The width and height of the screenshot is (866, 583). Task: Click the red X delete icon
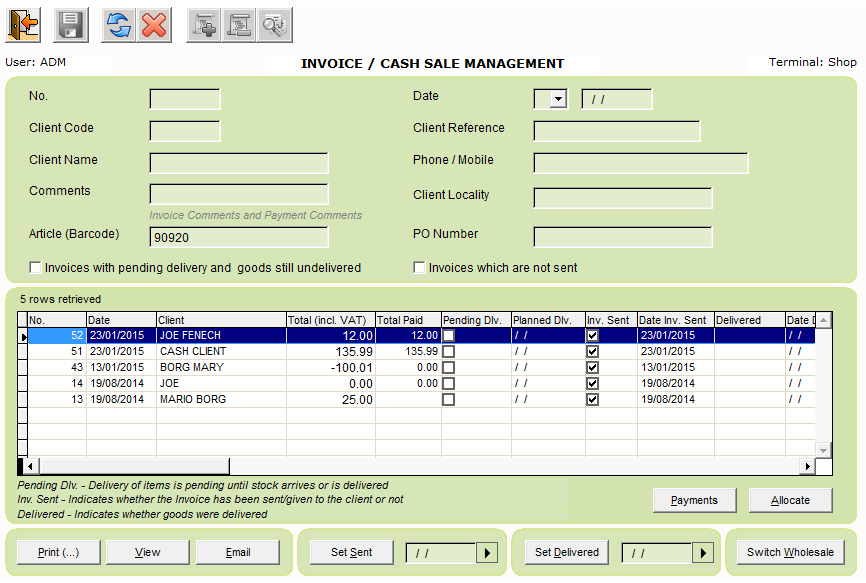click(154, 24)
